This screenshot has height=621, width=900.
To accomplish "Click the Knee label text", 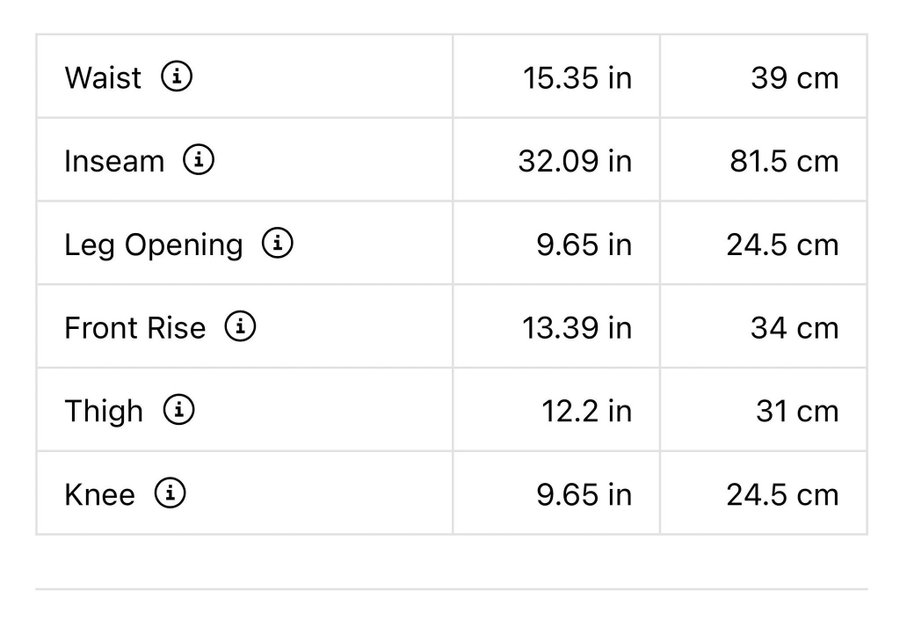I will click(x=99, y=494).
